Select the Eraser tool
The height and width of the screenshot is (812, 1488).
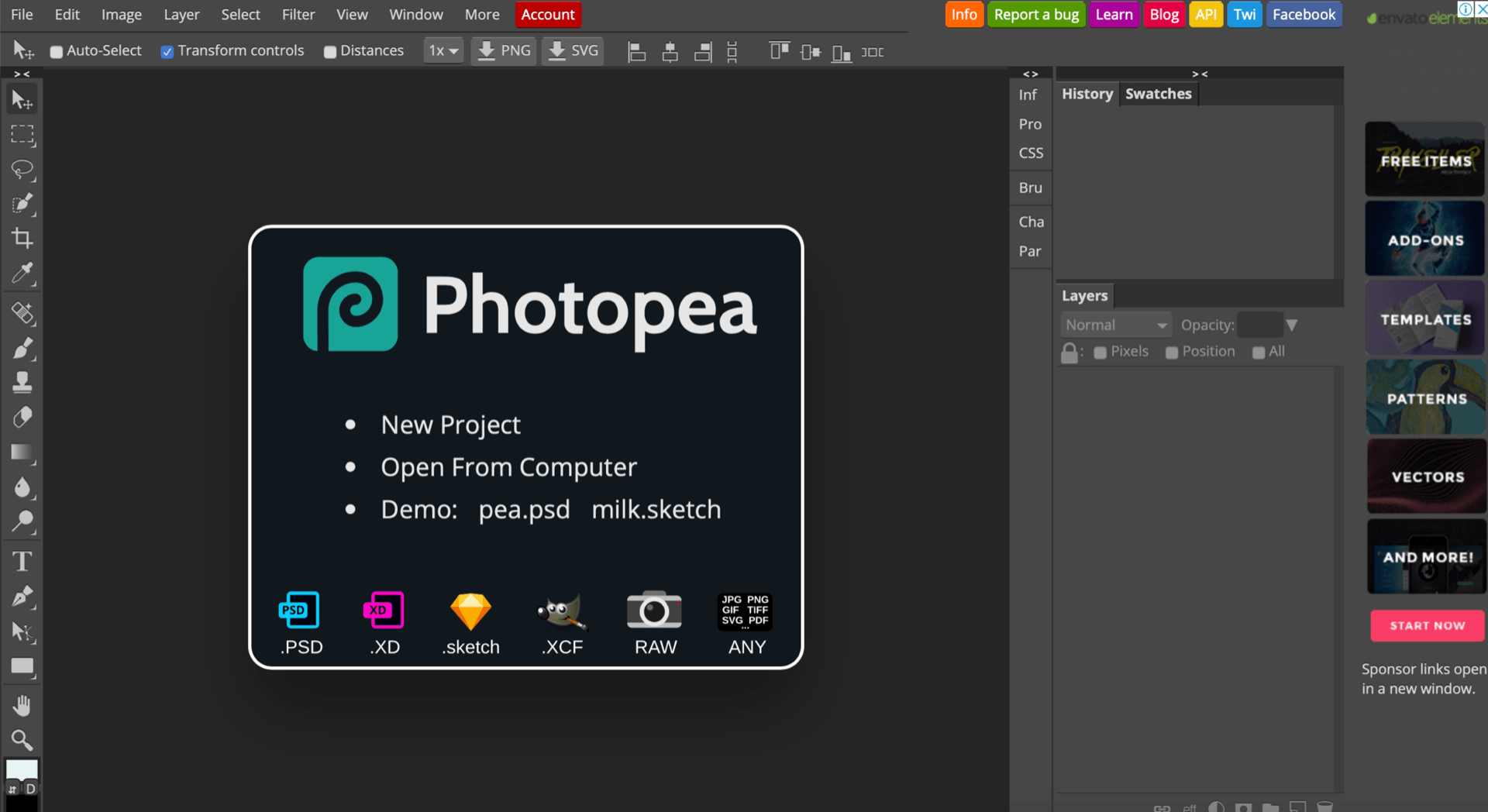[x=22, y=417]
